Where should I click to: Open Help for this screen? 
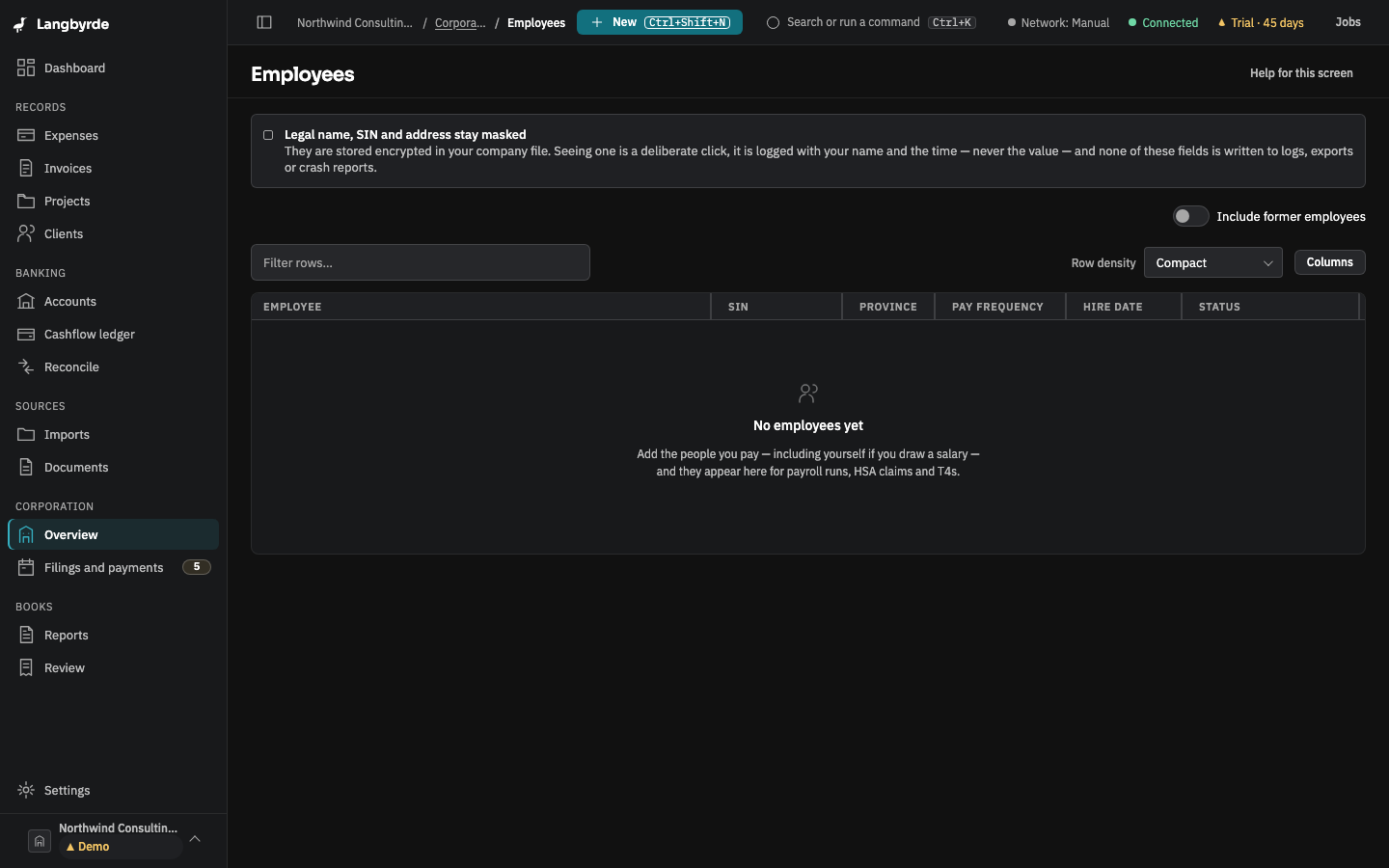coord(1301,73)
